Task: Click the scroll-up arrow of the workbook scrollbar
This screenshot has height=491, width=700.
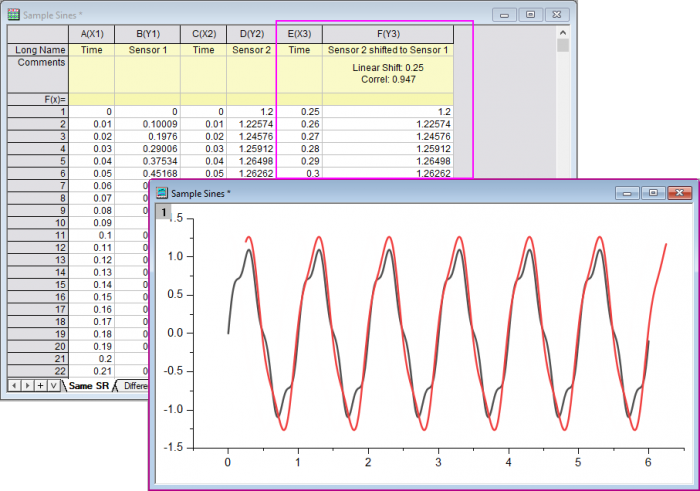Action: [563, 33]
